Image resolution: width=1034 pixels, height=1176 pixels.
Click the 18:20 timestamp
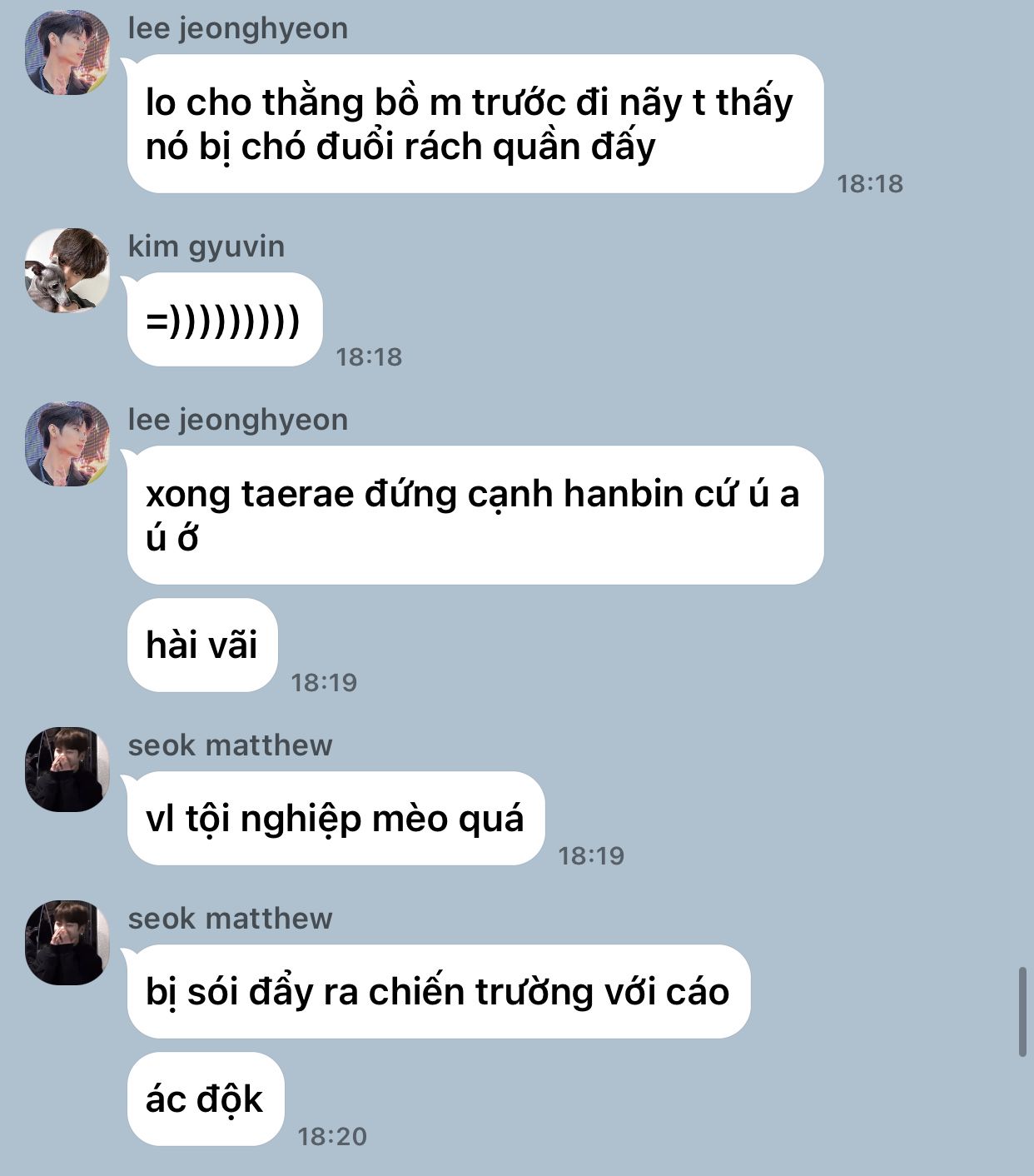332,1136
